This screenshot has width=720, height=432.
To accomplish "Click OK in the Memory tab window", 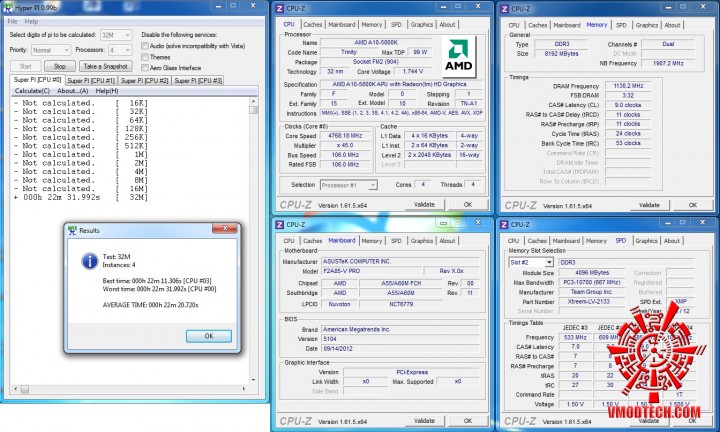I will coord(692,205).
